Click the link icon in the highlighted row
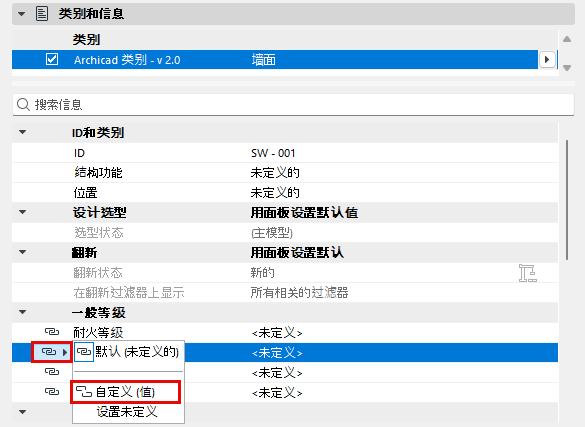The height and width of the screenshot is (427, 585). tap(49, 352)
